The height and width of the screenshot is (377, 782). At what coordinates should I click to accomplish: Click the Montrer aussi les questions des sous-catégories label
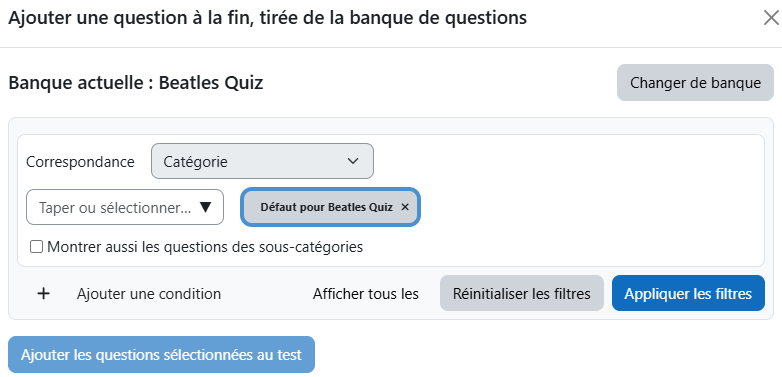(x=205, y=247)
